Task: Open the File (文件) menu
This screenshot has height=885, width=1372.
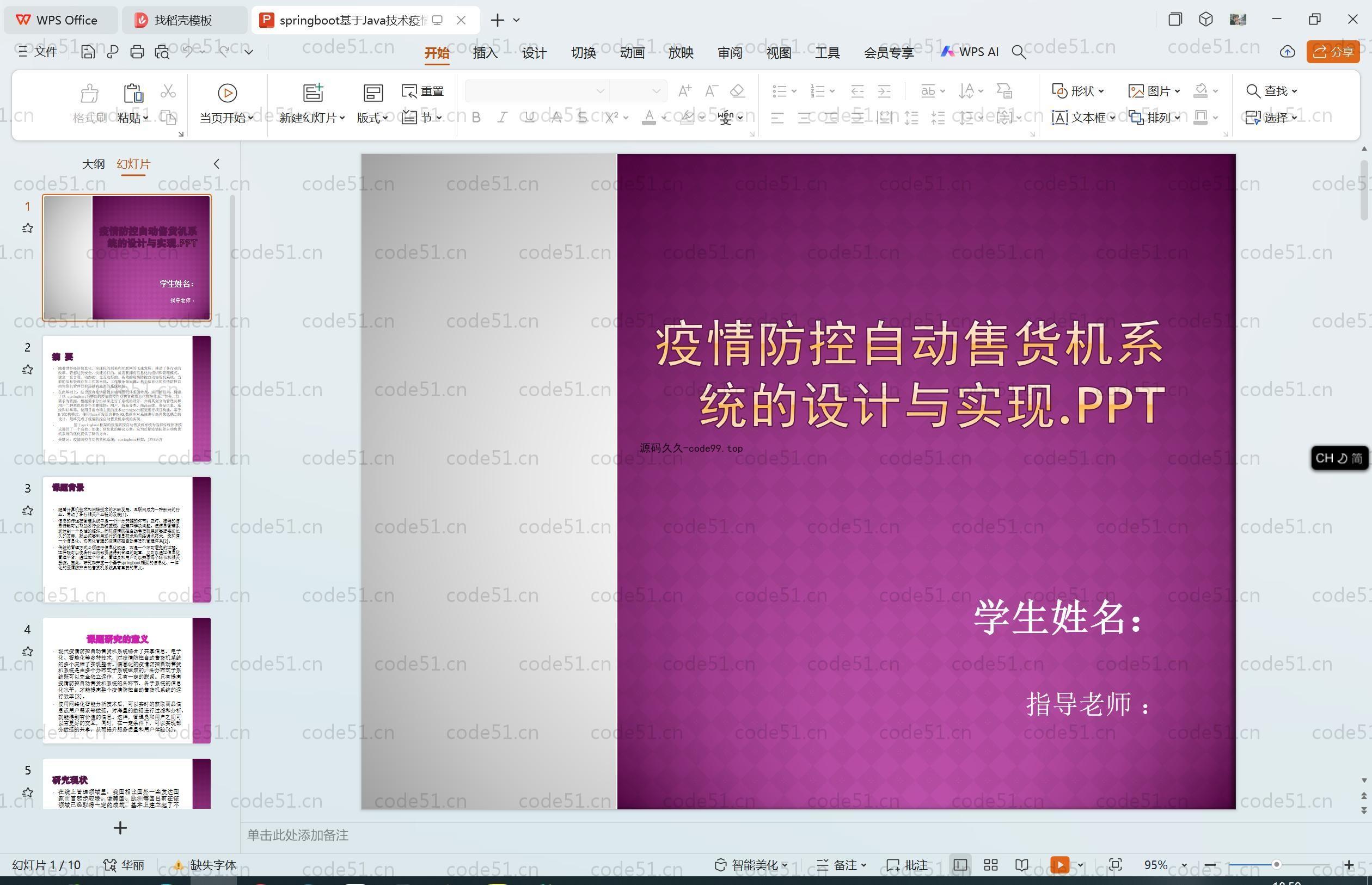Action: point(38,52)
